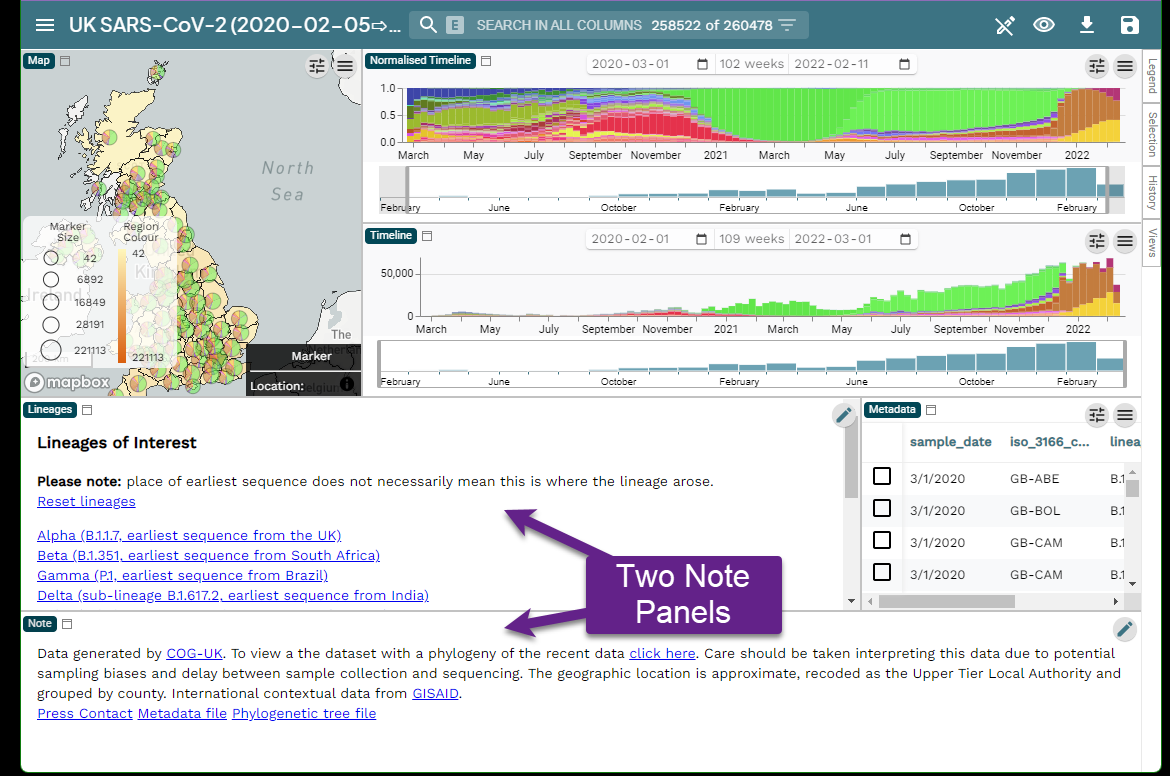The height and width of the screenshot is (776, 1170).
Task: Open the History side tab
Action: [x=1152, y=192]
